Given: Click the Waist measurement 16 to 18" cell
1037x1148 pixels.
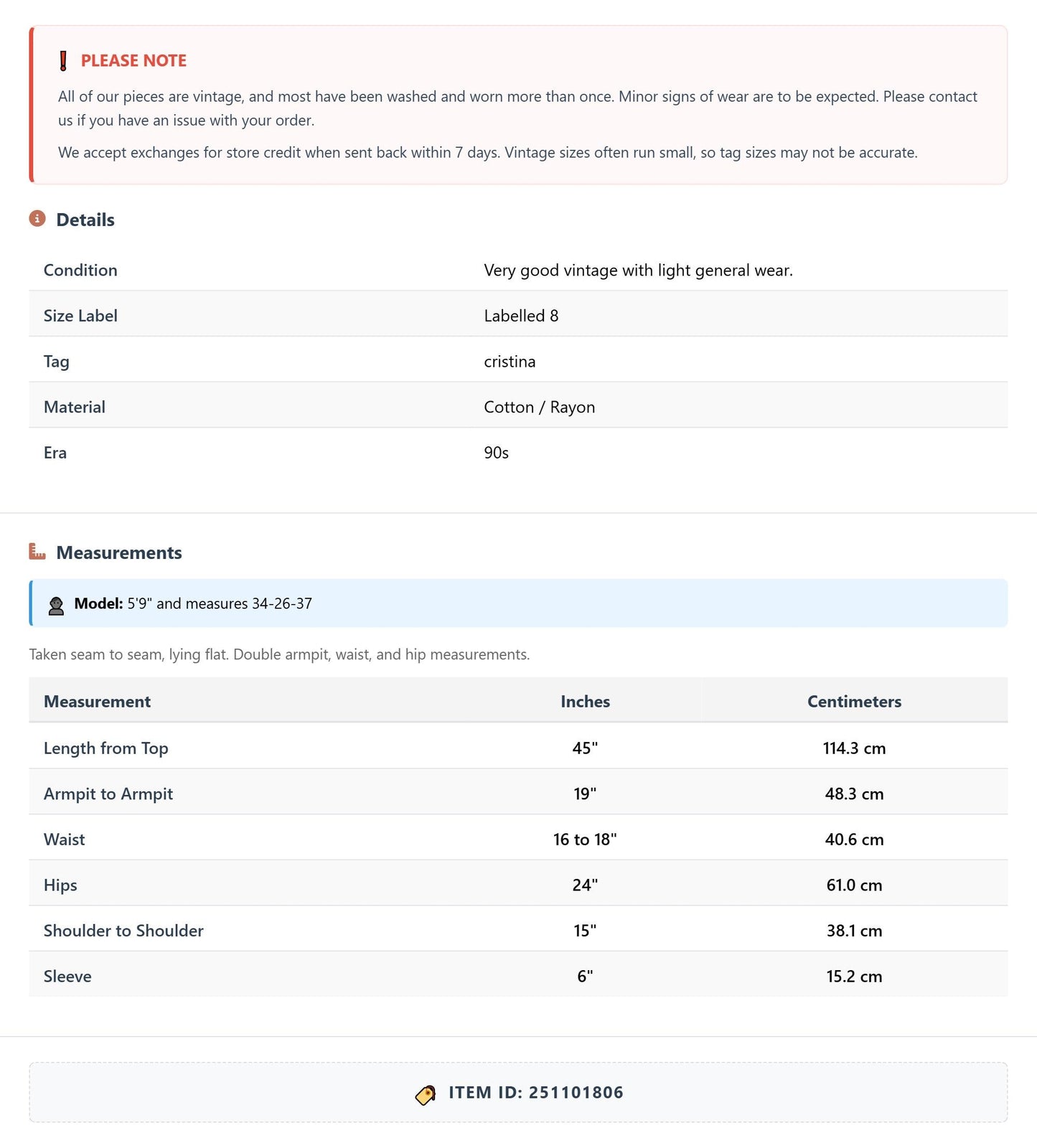Looking at the screenshot, I should (585, 839).
